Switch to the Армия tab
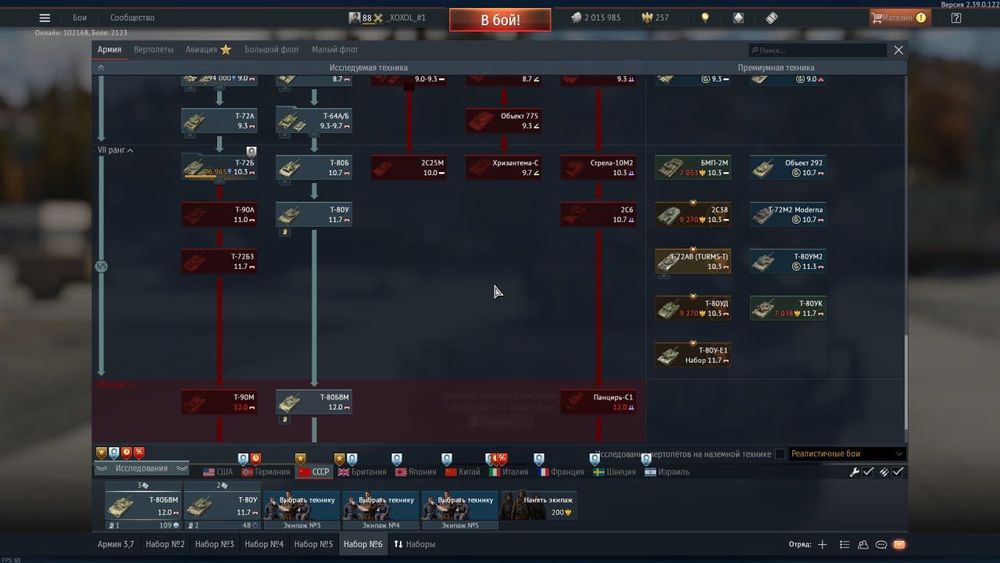Viewport: 1000px width, 563px height. 110,49
